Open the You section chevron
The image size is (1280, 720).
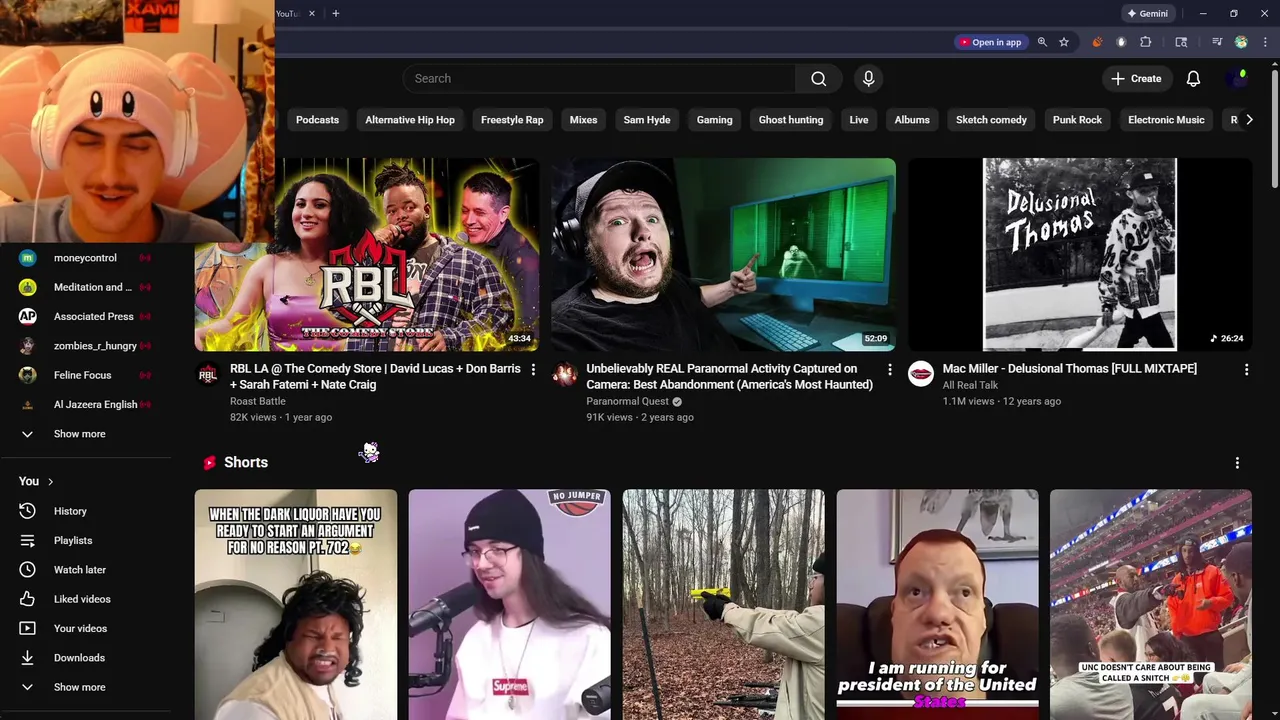pyautogui.click(x=50, y=482)
